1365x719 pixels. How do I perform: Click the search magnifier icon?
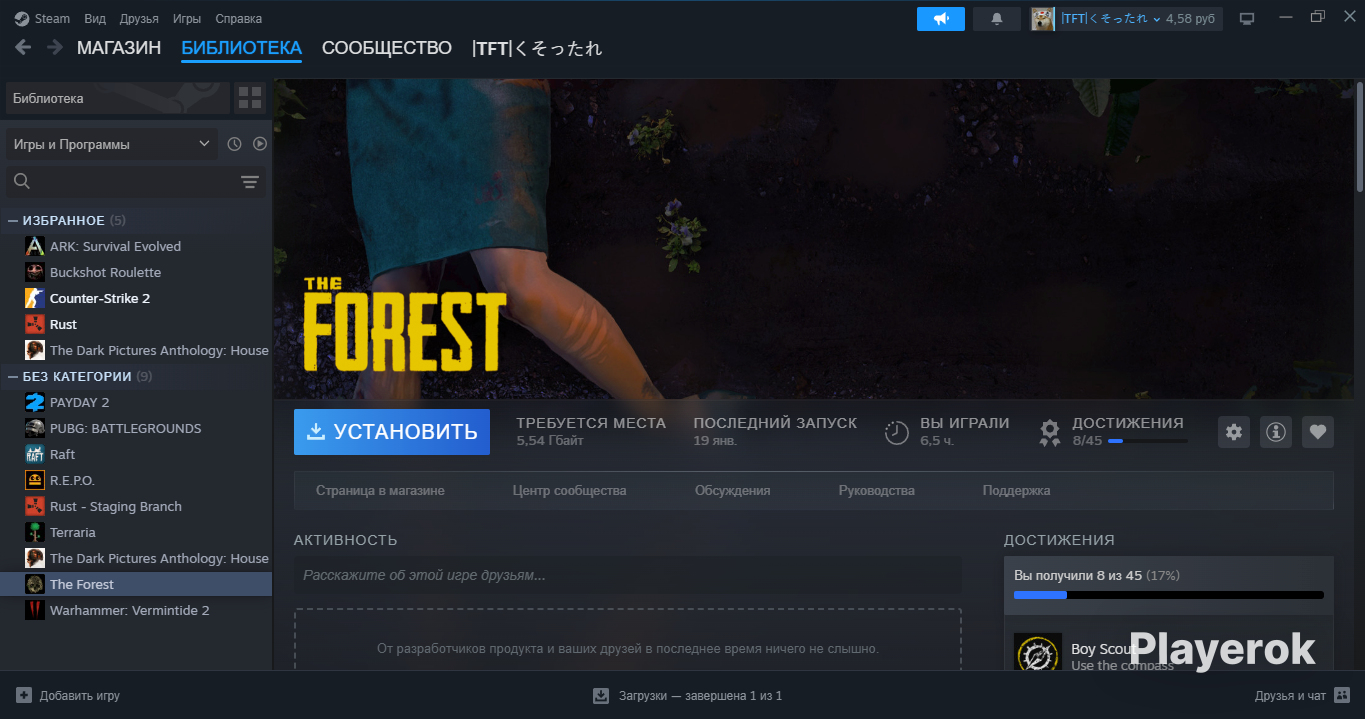[22, 181]
